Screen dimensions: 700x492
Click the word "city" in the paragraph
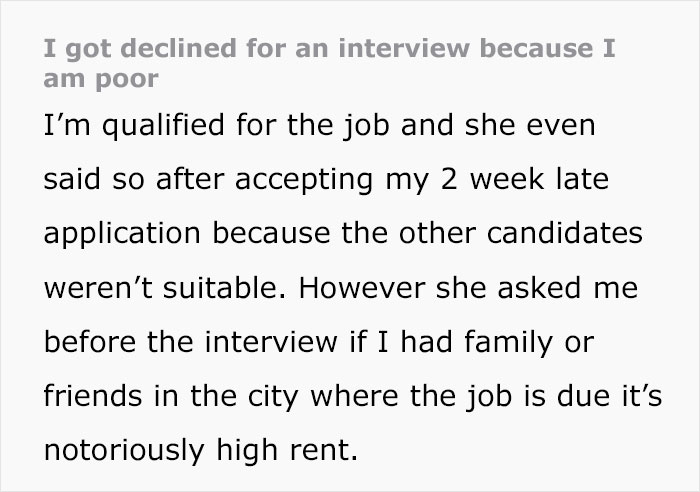click(x=273, y=396)
